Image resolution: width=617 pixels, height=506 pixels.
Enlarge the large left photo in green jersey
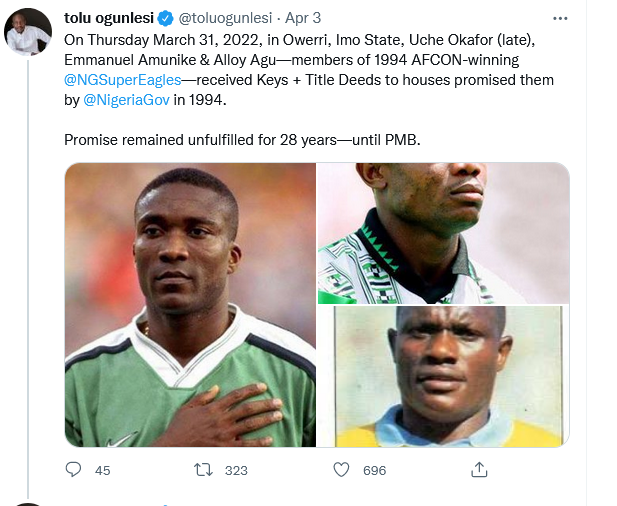click(x=190, y=304)
